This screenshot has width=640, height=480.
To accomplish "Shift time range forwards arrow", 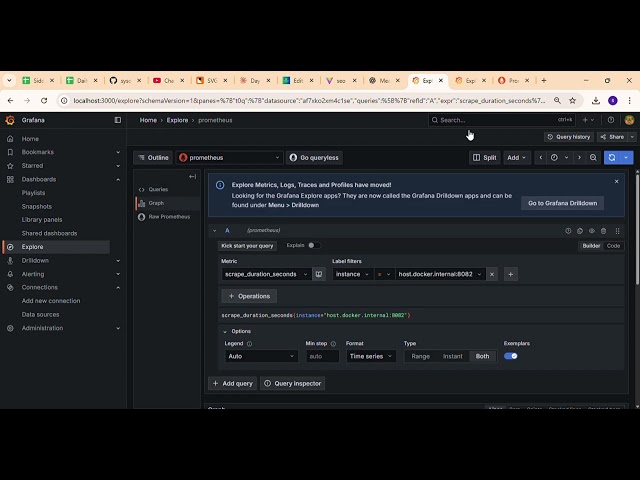I will coord(579,158).
